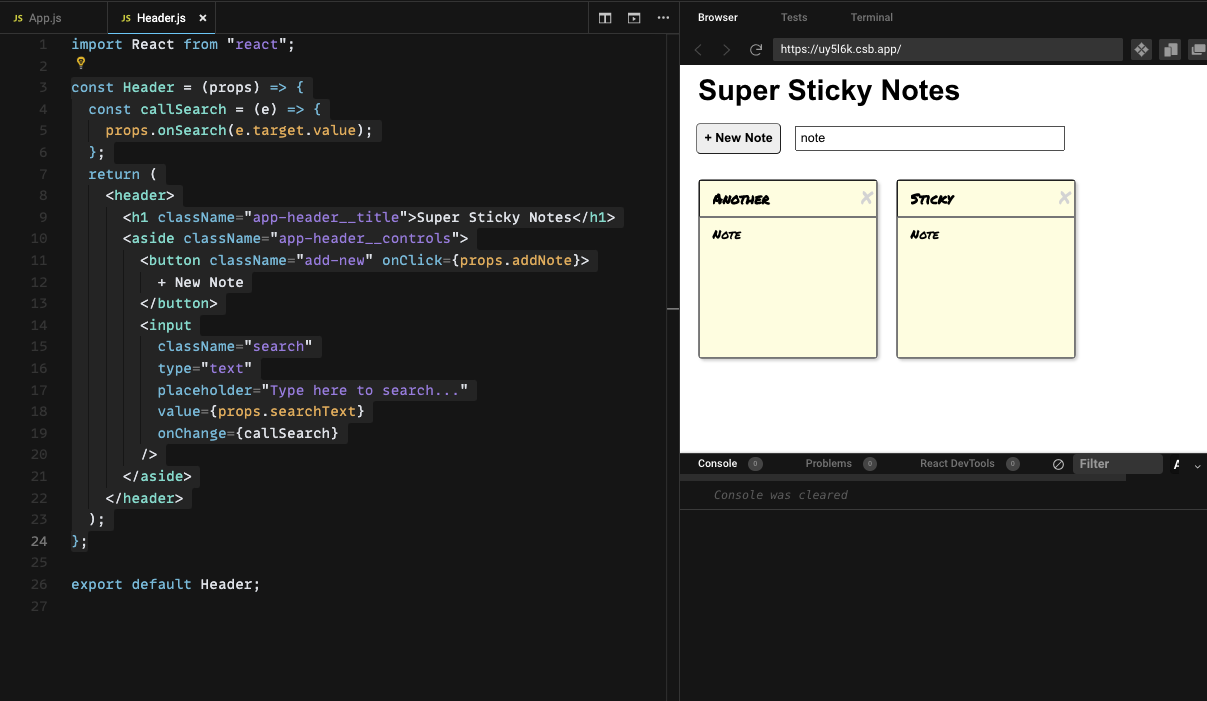Image resolution: width=1207 pixels, height=701 pixels.
Task: Switch to the Browser tab
Action: pyautogui.click(x=718, y=17)
